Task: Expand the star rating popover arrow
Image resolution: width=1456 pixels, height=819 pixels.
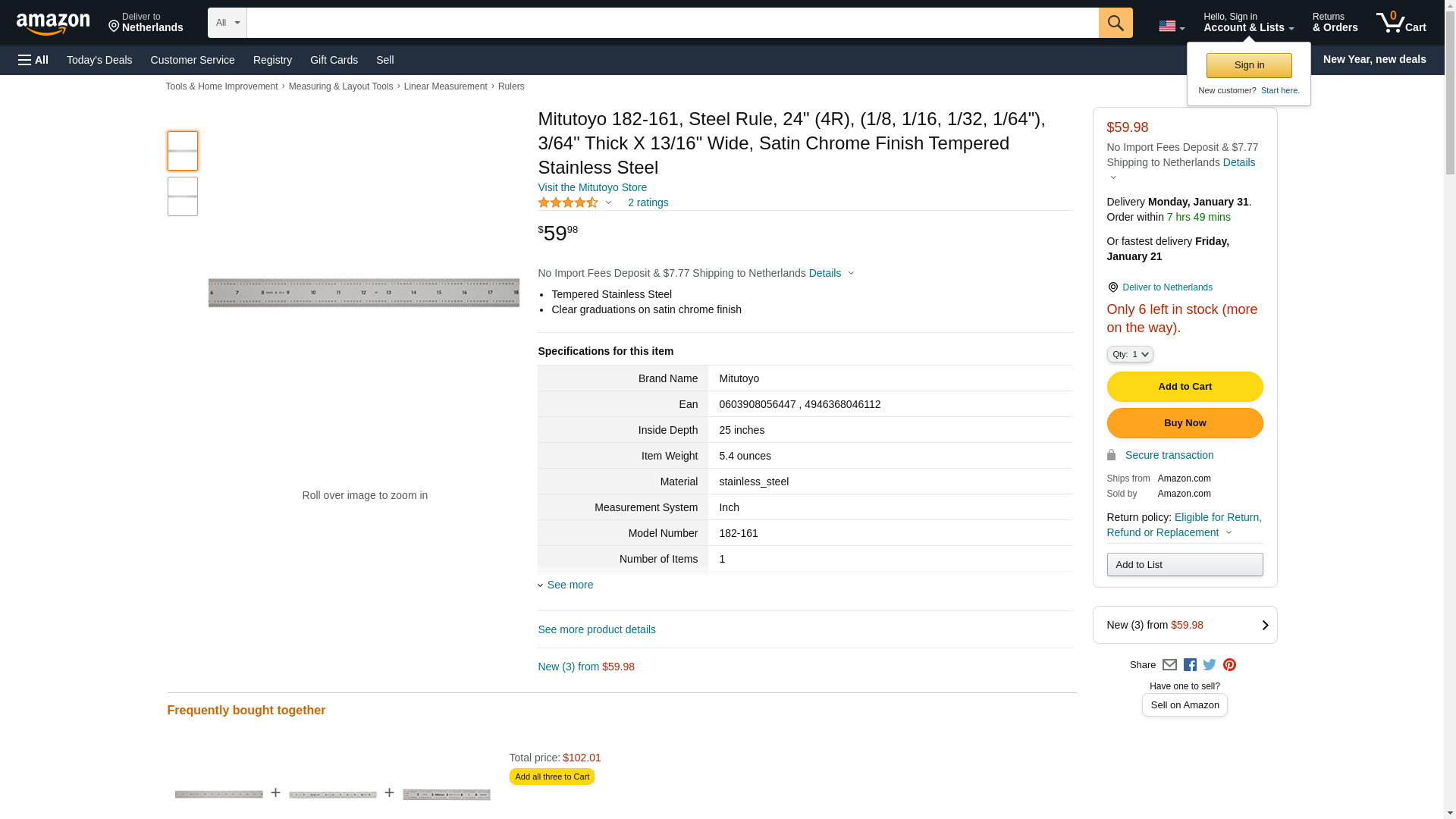Action: pyautogui.click(x=608, y=202)
